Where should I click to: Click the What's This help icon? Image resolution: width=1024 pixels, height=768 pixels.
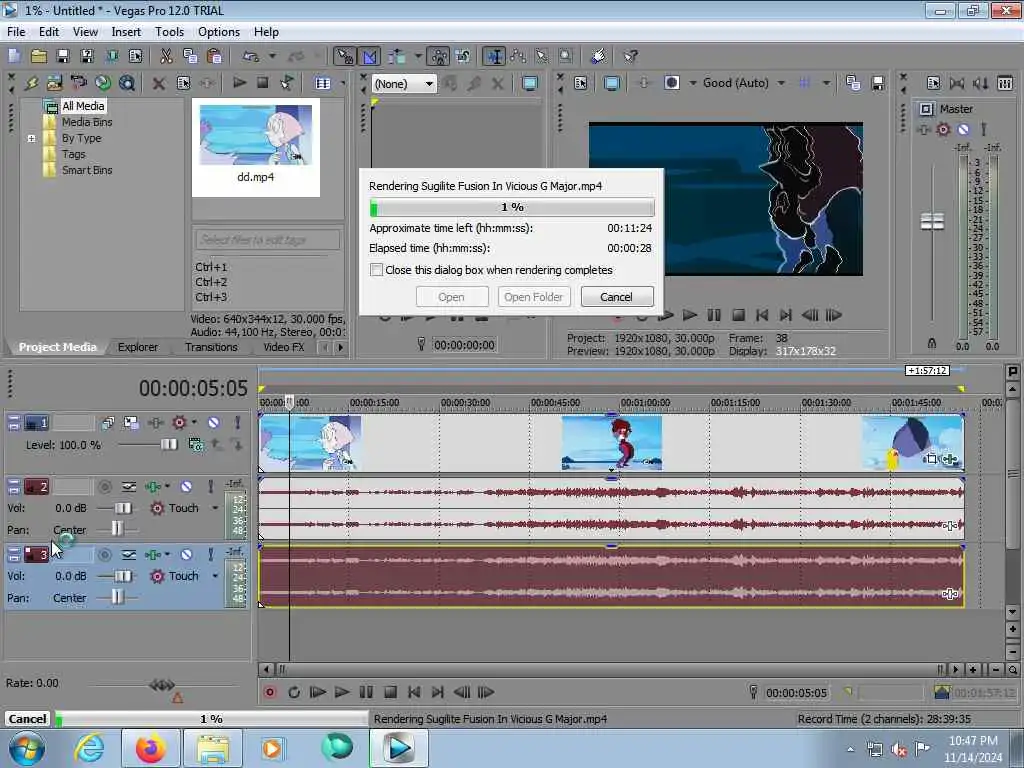tap(630, 56)
